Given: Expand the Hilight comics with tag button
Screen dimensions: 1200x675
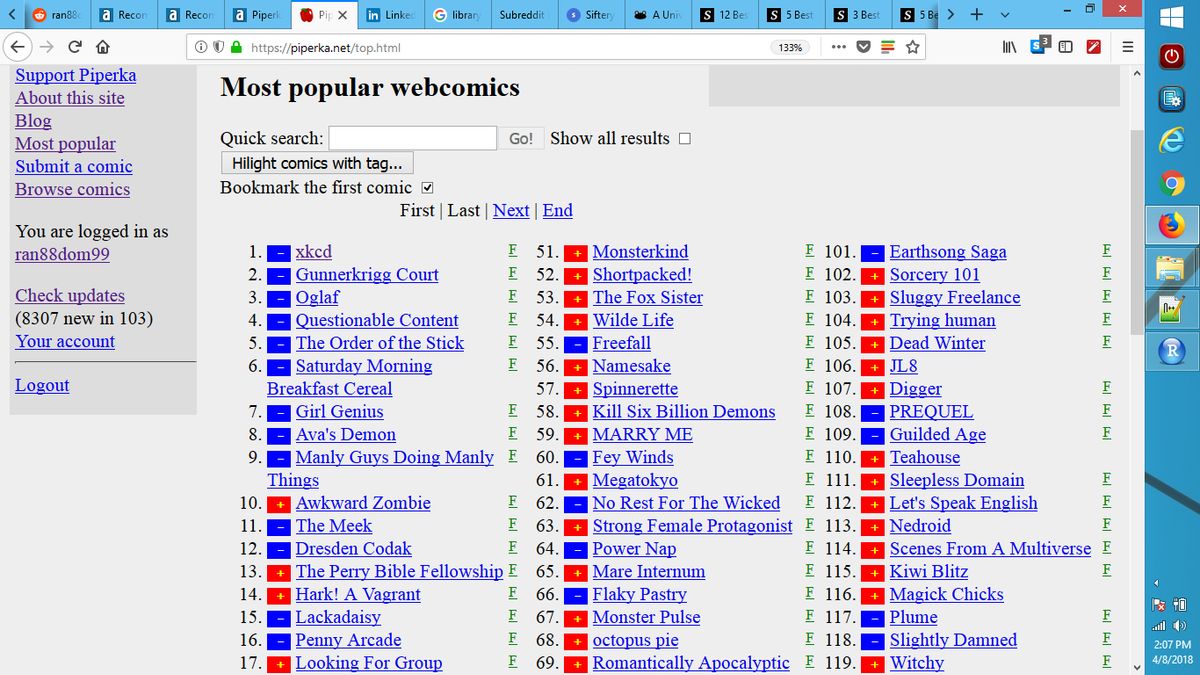Looking at the screenshot, I should [x=317, y=163].
